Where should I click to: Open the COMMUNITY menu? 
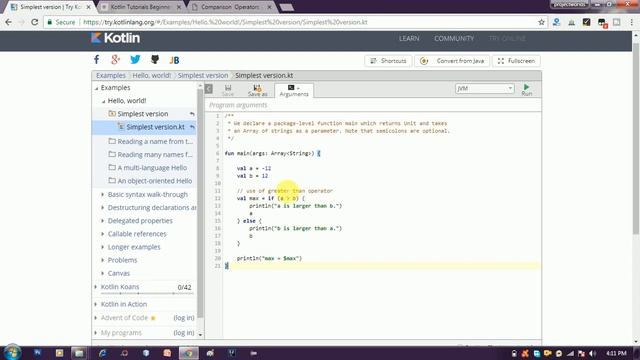[x=454, y=38]
